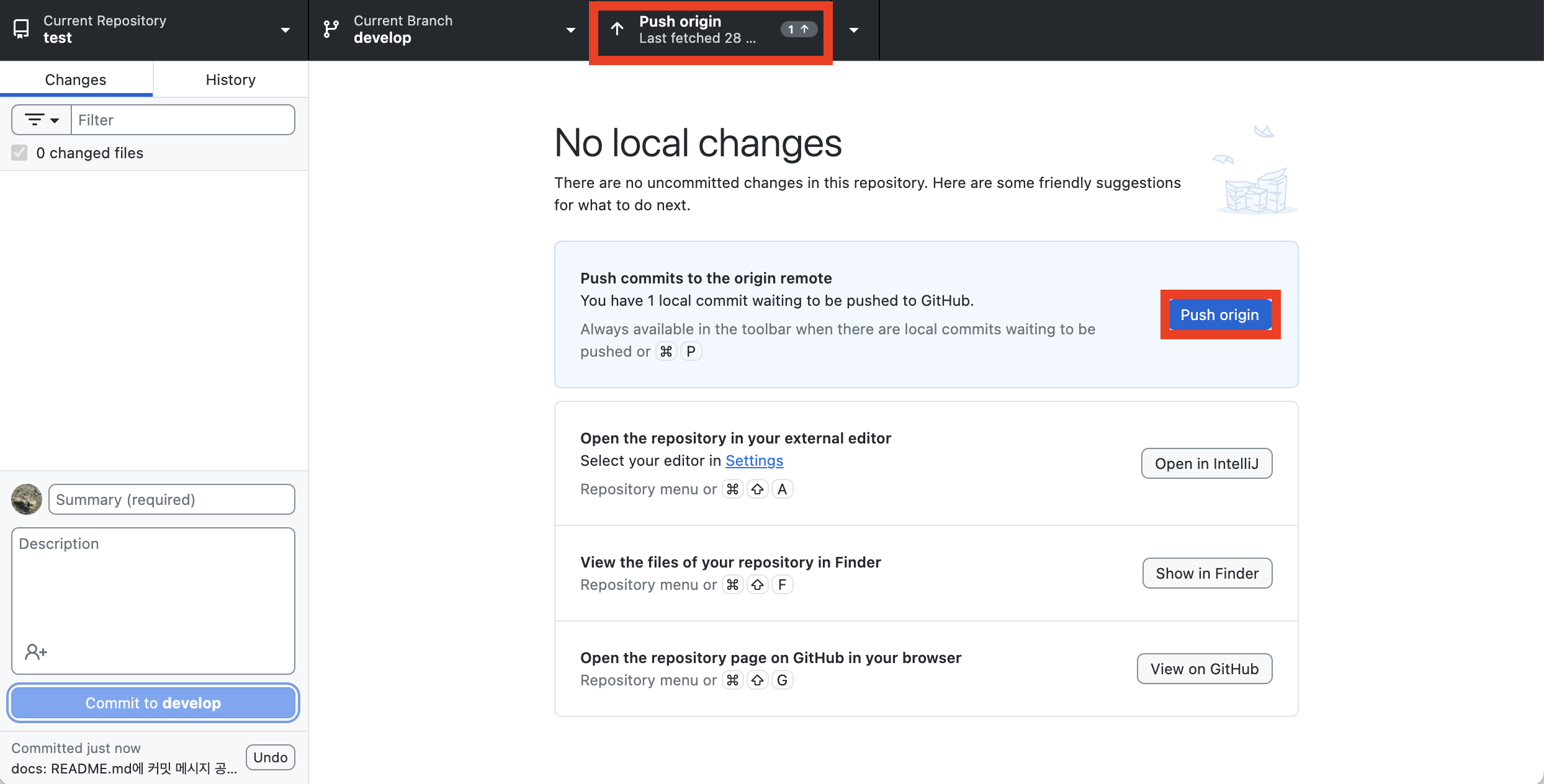Click the blue Push origin button
Image resolution: width=1544 pixels, height=784 pixels.
1219,314
